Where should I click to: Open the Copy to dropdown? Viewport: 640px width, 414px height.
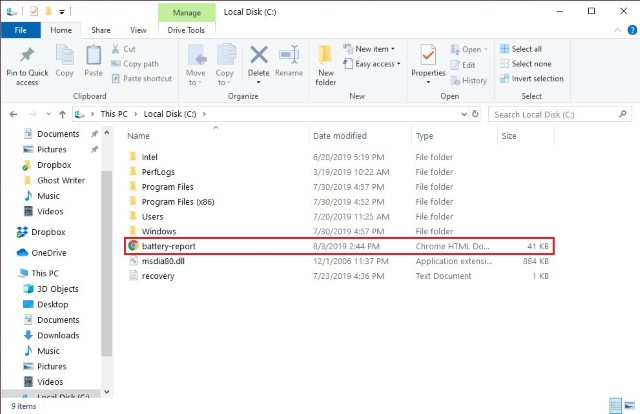(x=224, y=65)
